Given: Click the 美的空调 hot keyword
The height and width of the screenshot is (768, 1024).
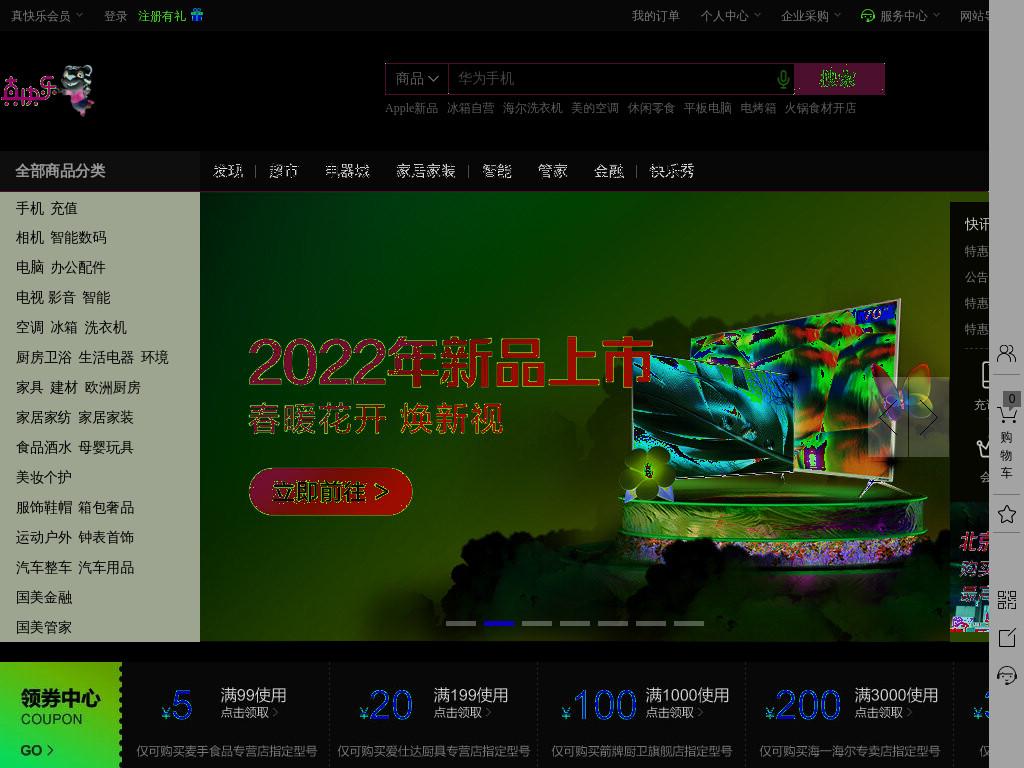Looking at the screenshot, I should tap(595, 108).
